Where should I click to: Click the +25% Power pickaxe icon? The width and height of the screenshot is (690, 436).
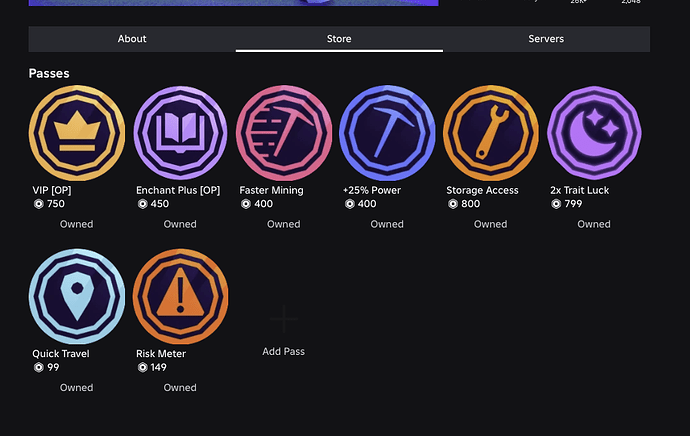point(387,132)
